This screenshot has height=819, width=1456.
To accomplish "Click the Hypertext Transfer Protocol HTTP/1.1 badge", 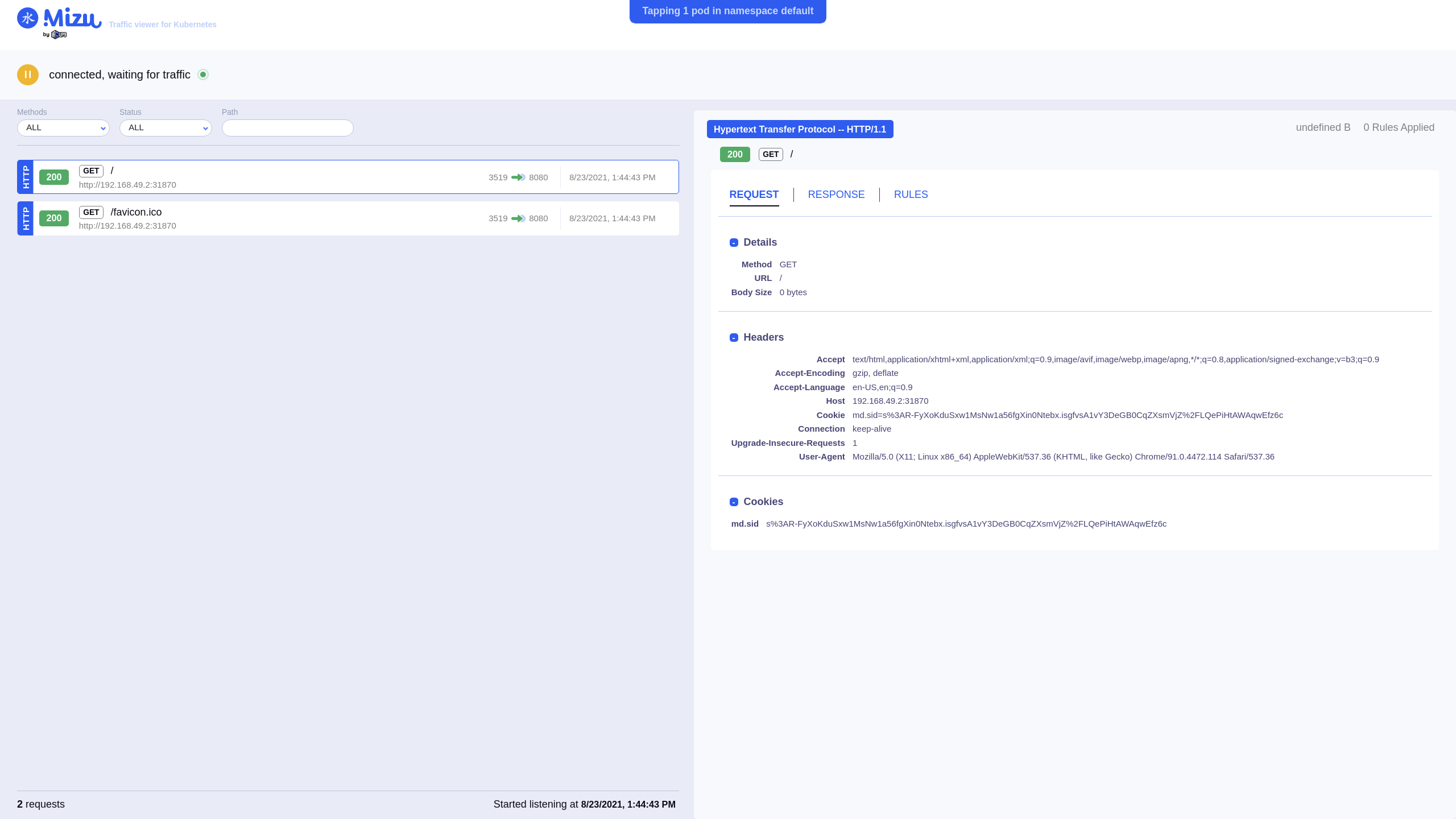I will click(x=800, y=129).
